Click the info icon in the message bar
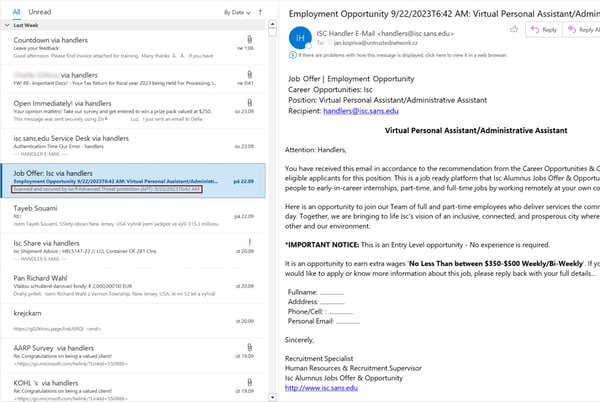 pos(293,55)
